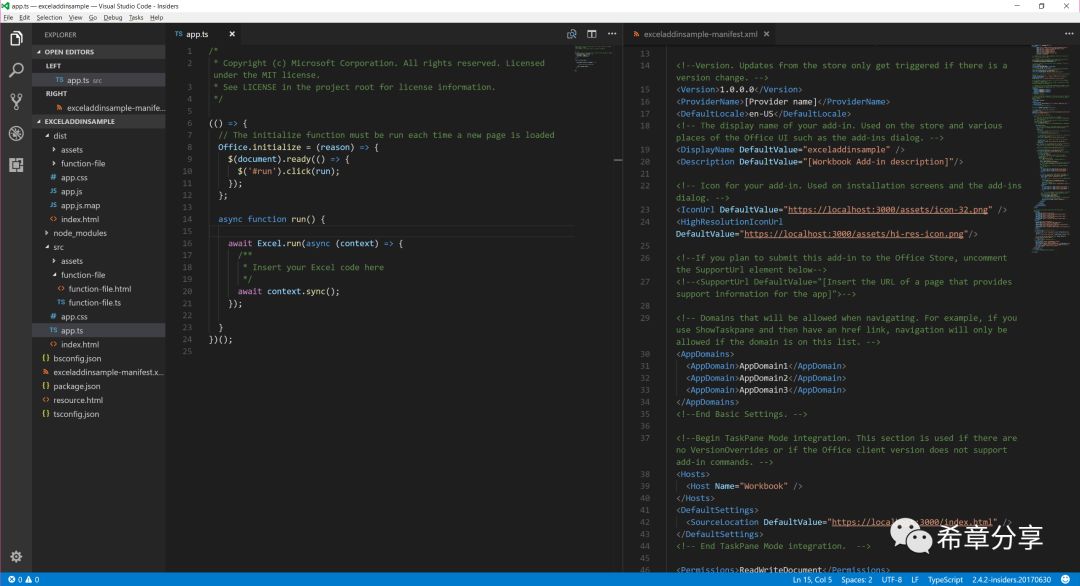This screenshot has width=1080, height=586.
Task: Click the left editor minimap
Action: 594,59
